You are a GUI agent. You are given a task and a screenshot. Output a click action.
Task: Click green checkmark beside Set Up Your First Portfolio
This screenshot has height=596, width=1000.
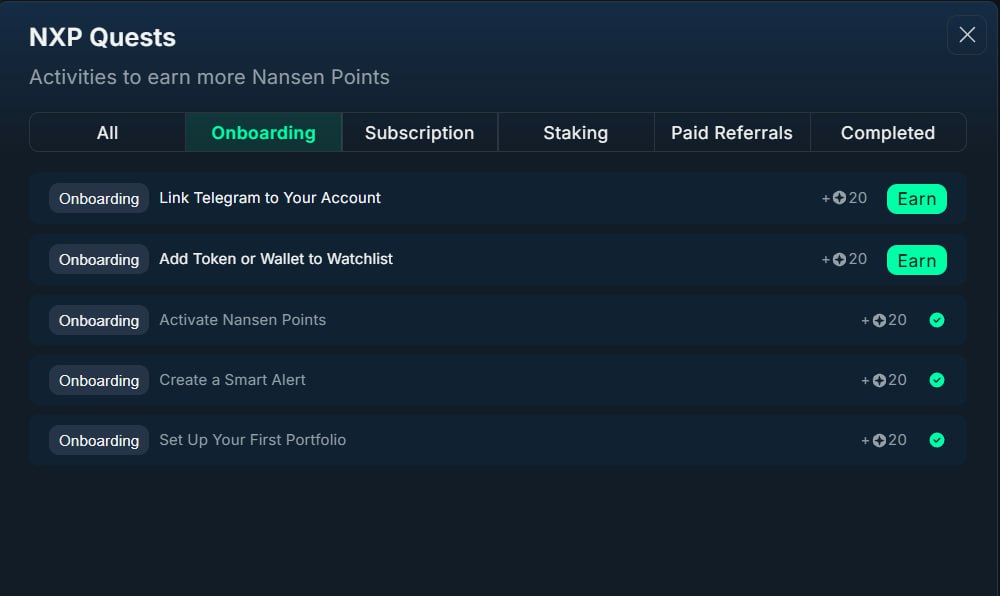[937, 440]
